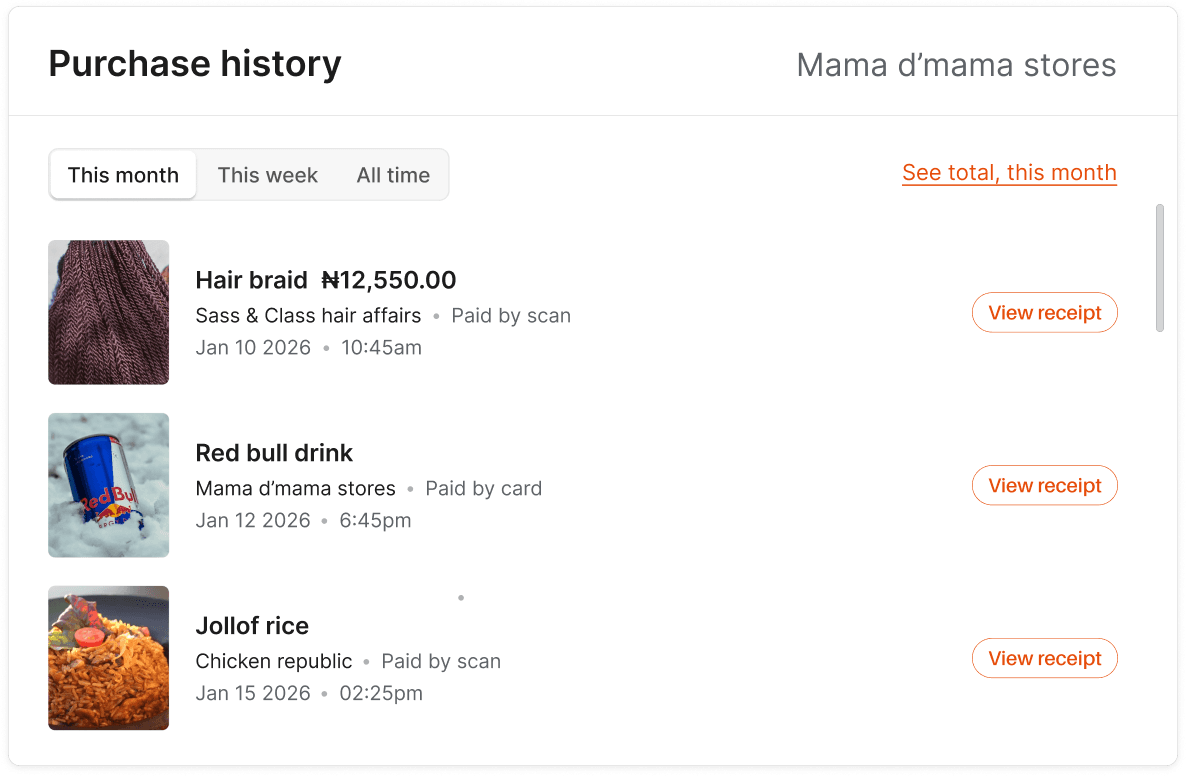View receipt for the Jollof rice order

pyautogui.click(x=1044, y=658)
